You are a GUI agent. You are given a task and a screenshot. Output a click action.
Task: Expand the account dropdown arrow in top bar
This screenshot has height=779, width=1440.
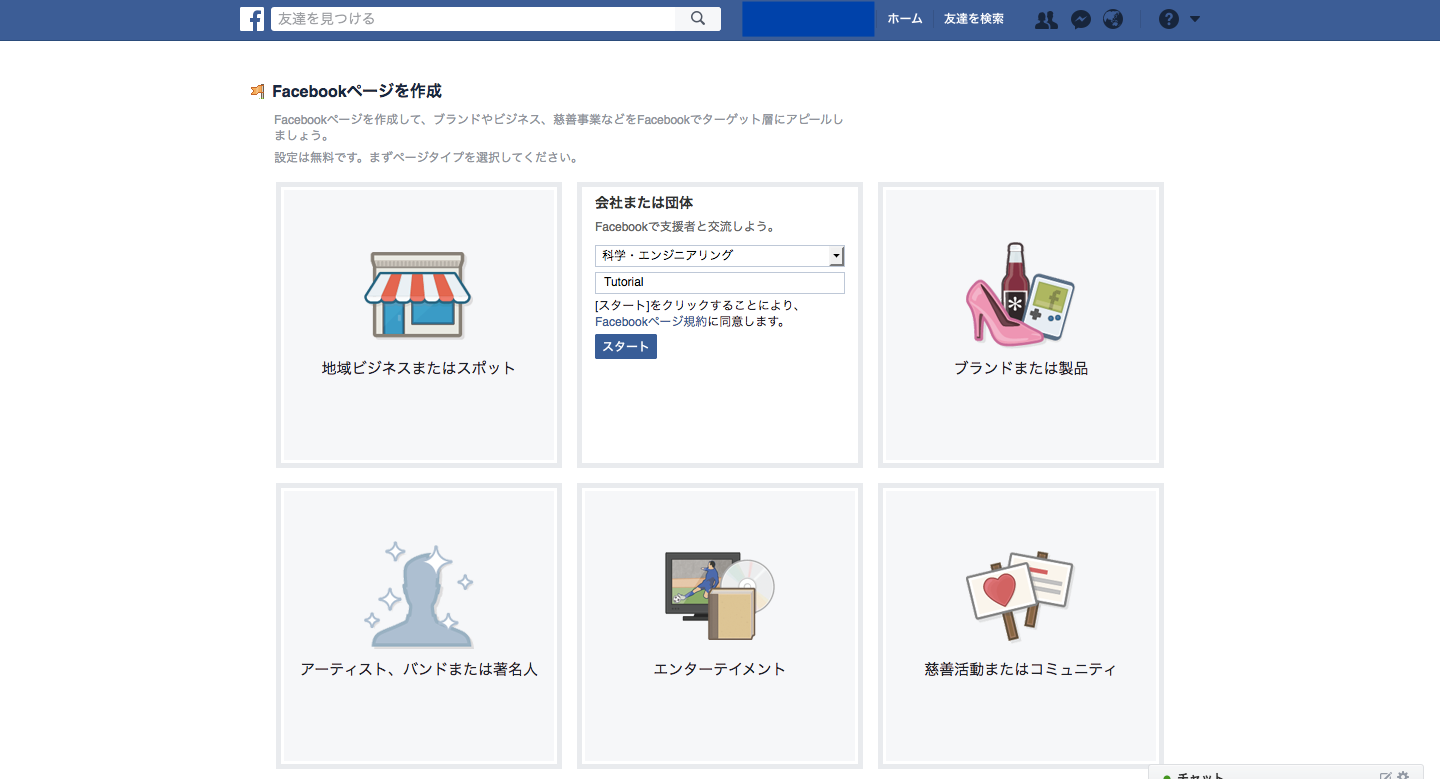1195,19
